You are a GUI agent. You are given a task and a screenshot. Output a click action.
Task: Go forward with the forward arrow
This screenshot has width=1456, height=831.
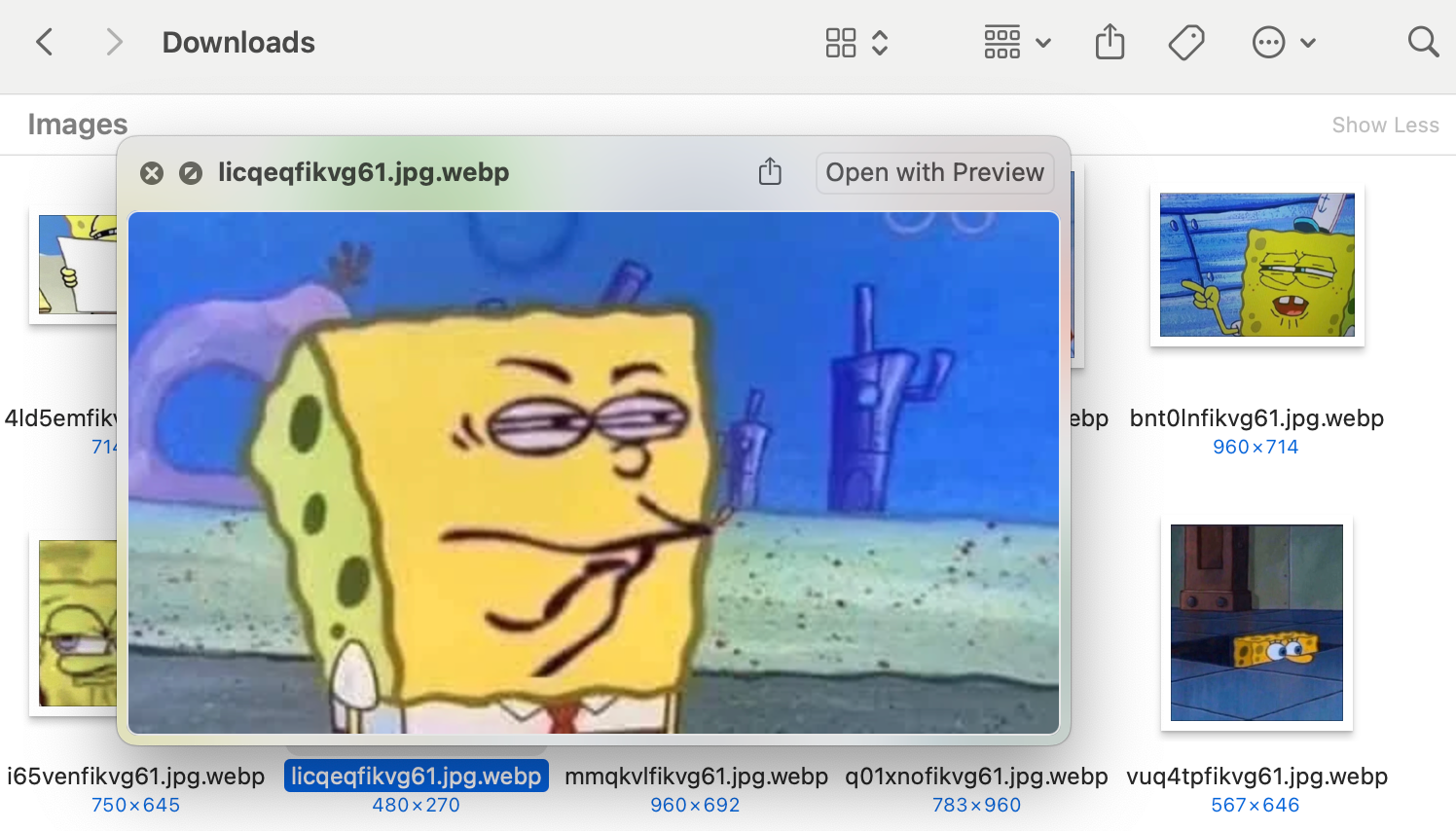[x=114, y=42]
